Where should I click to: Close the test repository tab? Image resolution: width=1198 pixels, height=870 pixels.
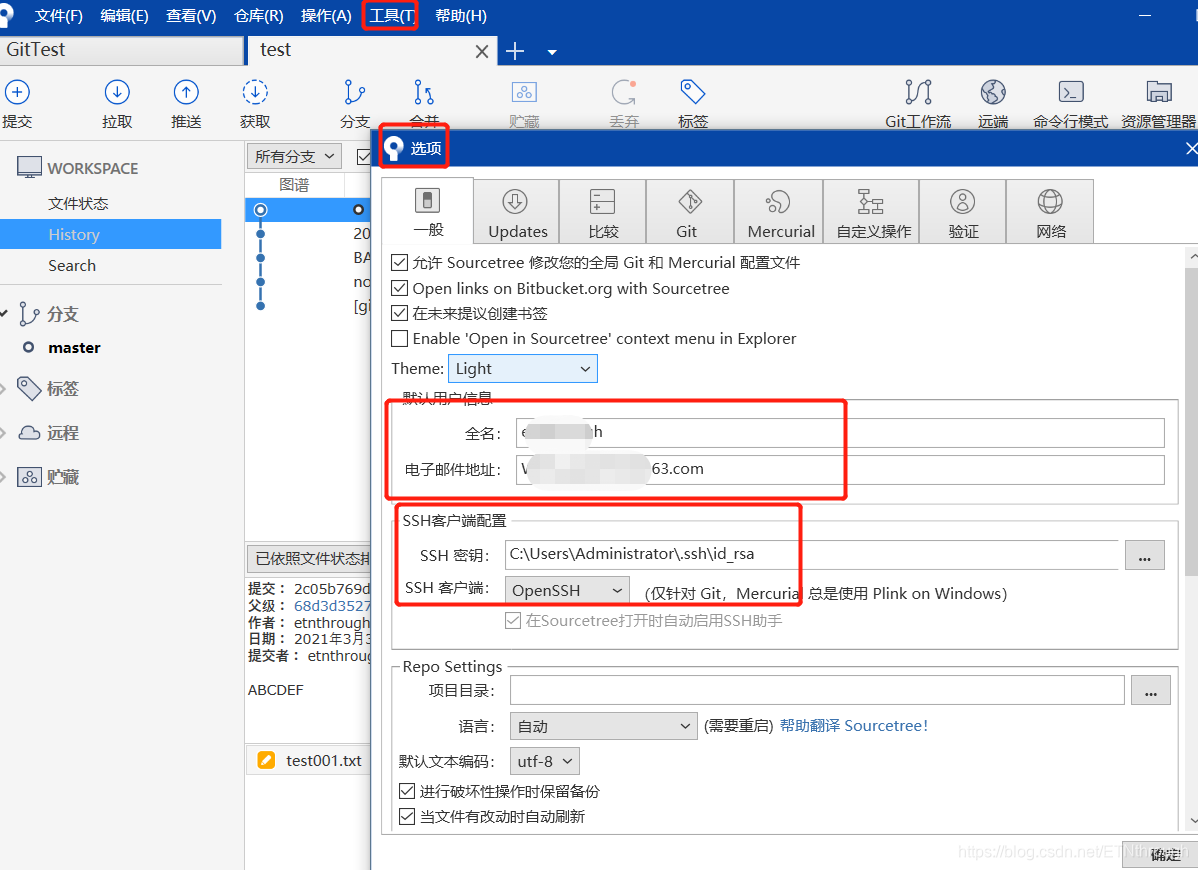(481, 51)
